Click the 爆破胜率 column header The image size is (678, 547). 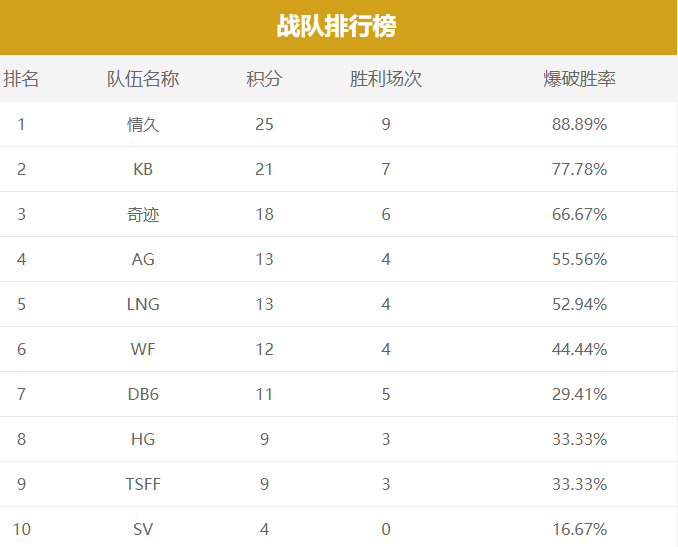579,79
